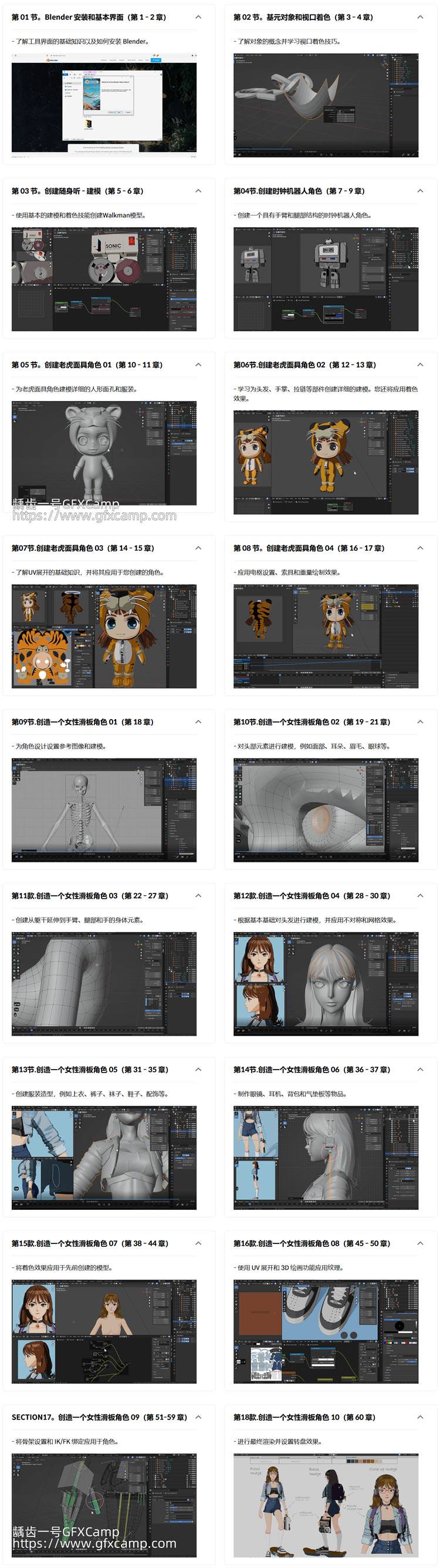Screen dimensions: 440x1568
Task: Click heading 第 08 节。创建老虎面具角色 04
Action: 309,548
